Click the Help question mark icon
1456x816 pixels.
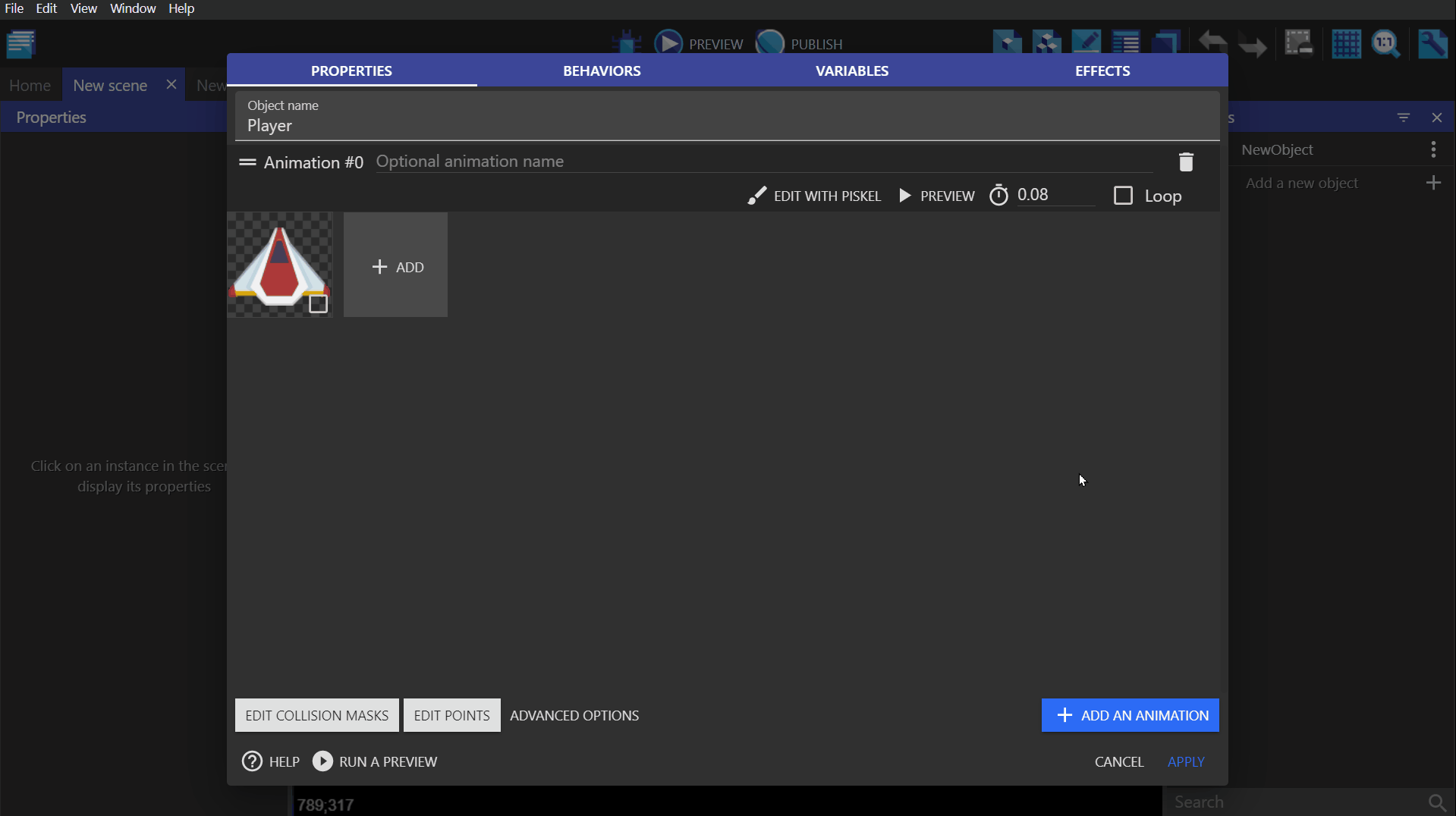[x=252, y=761]
